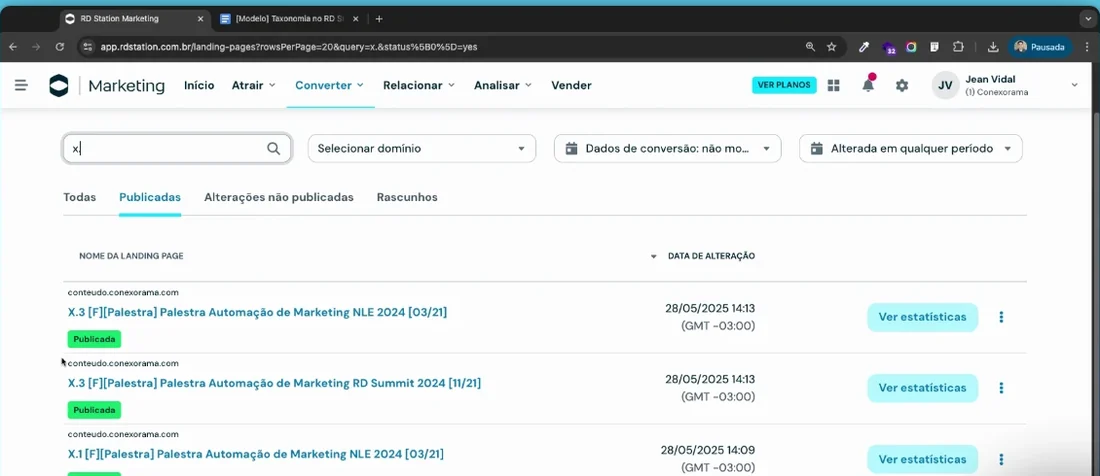Viewport: 1100px width, 476px height.
Task: Click the colorful ring extension icon
Action: pos(911,47)
